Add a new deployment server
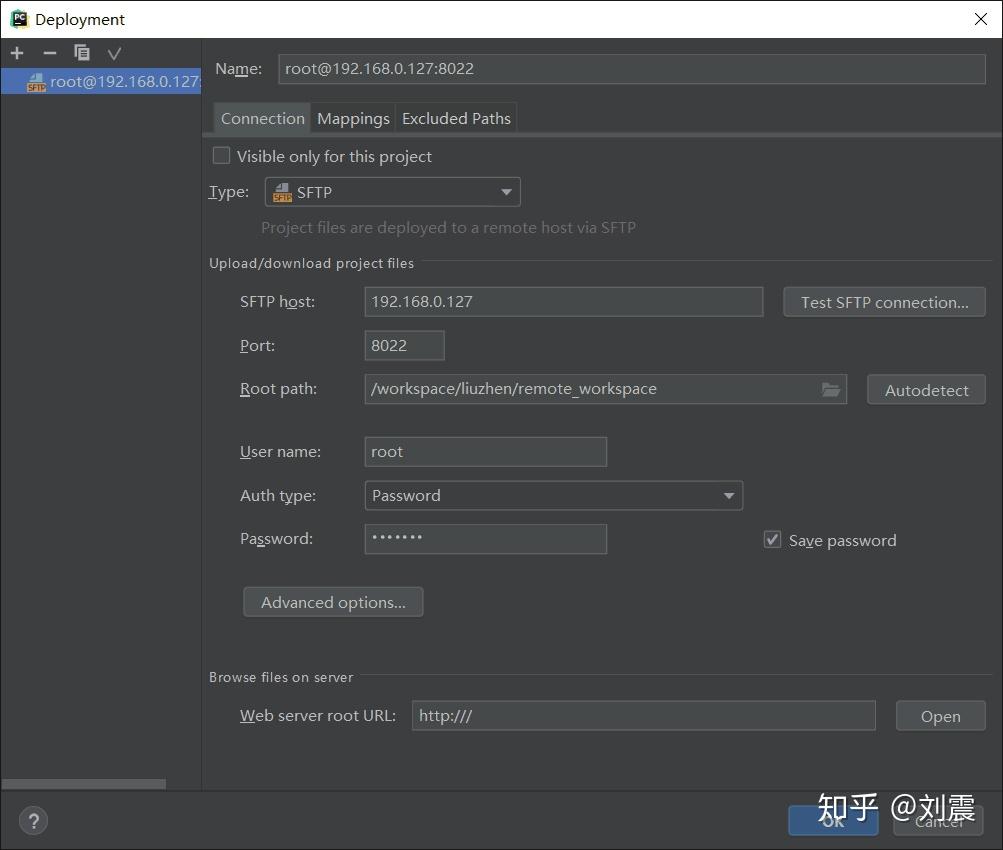This screenshot has height=850, width=1003. [16, 53]
